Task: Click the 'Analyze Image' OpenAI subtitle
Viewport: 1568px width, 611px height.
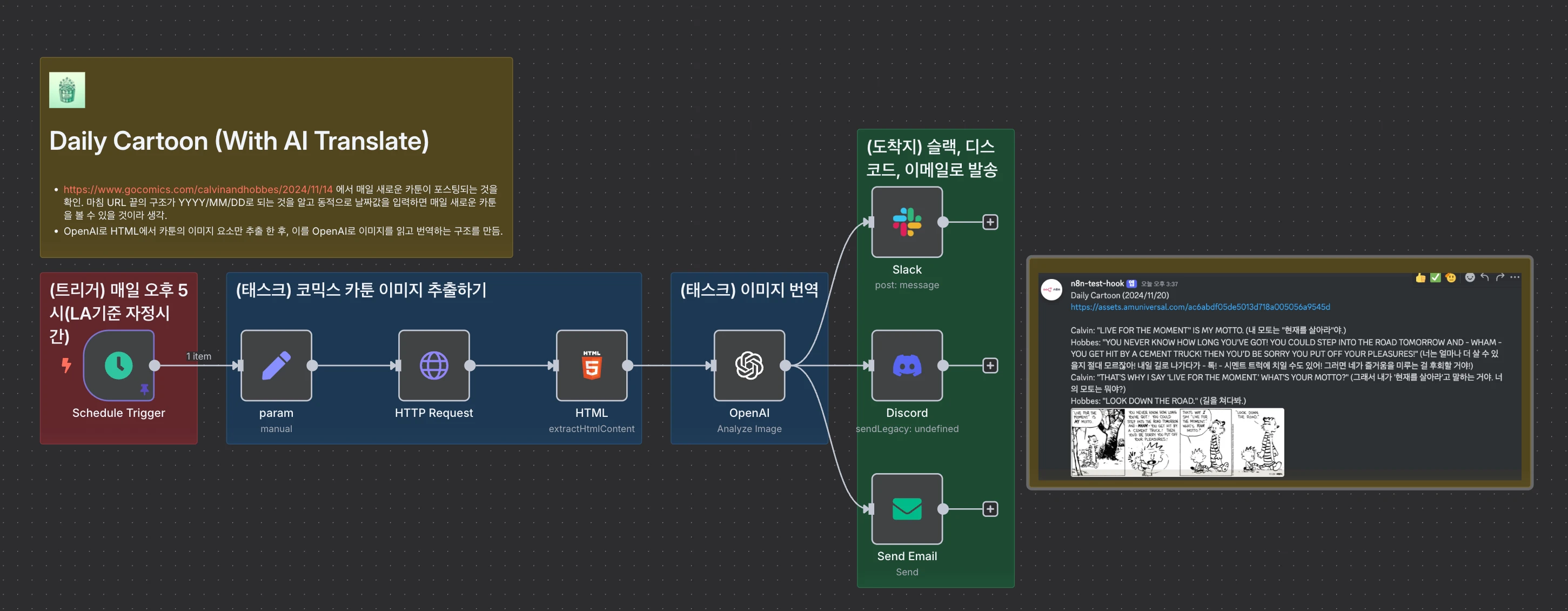Action: tap(749, 429)
